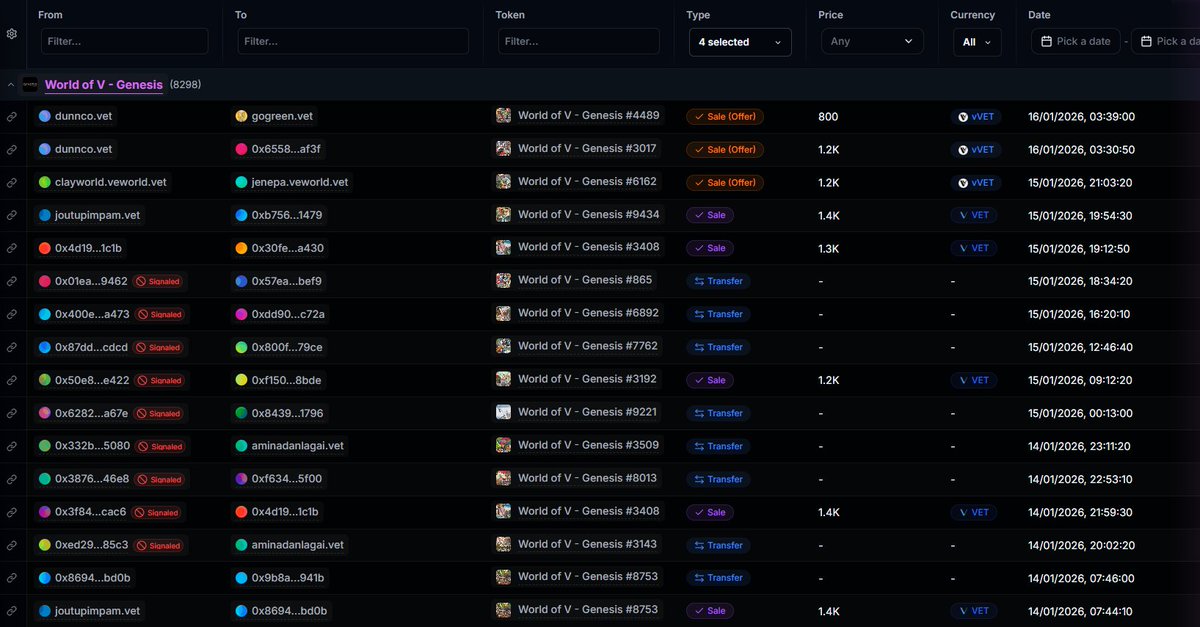Click link icon for Genesis #7762 row

[x=11, y=347]
